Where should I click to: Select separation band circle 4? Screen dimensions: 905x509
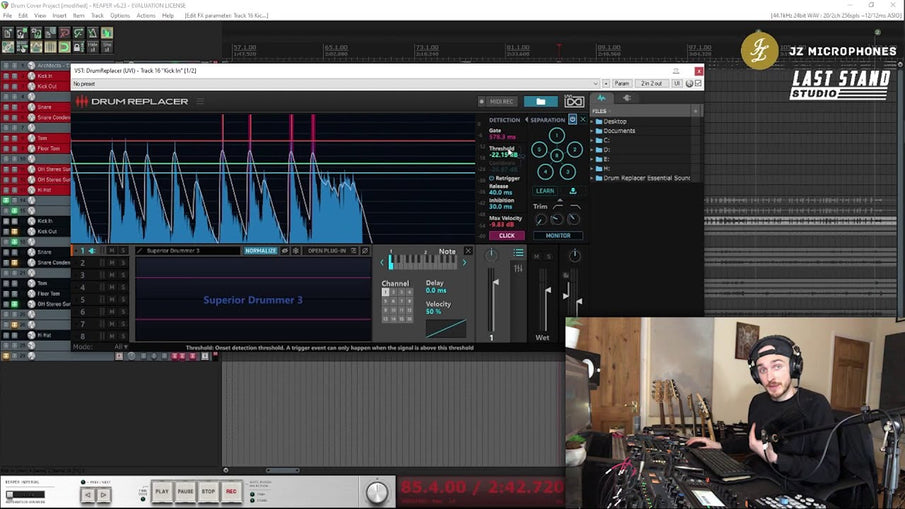(545, 171)
